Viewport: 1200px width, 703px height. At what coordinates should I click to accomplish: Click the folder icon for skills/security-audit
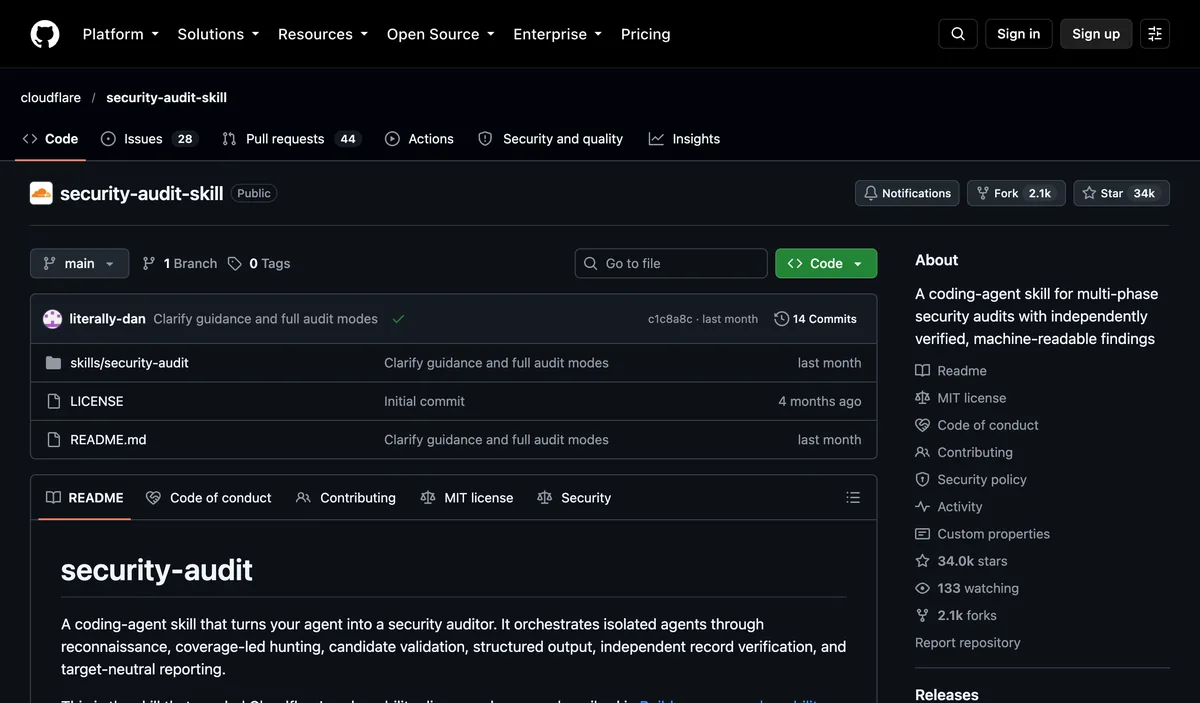[54, 363]
